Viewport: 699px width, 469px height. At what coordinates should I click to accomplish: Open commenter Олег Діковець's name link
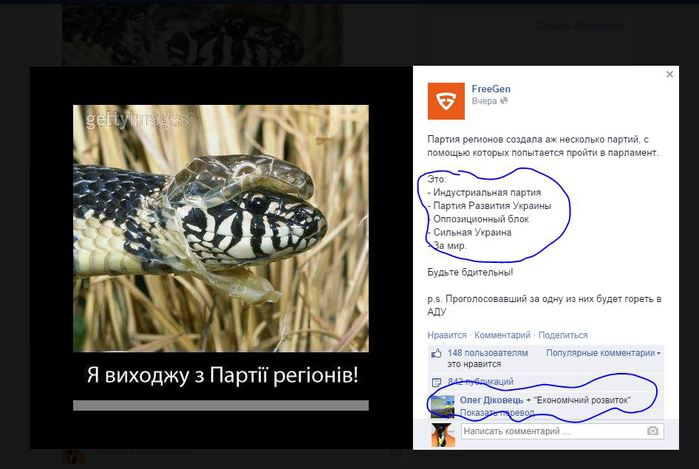(x=492, y=400)
